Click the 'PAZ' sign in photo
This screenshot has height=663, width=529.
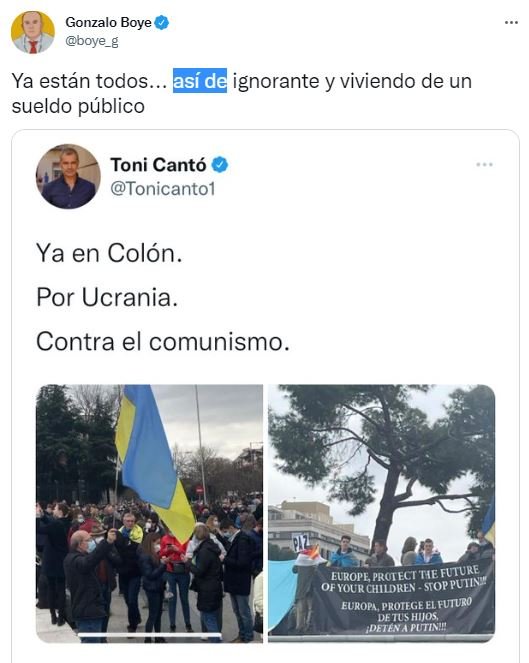(x=301, y=542)
